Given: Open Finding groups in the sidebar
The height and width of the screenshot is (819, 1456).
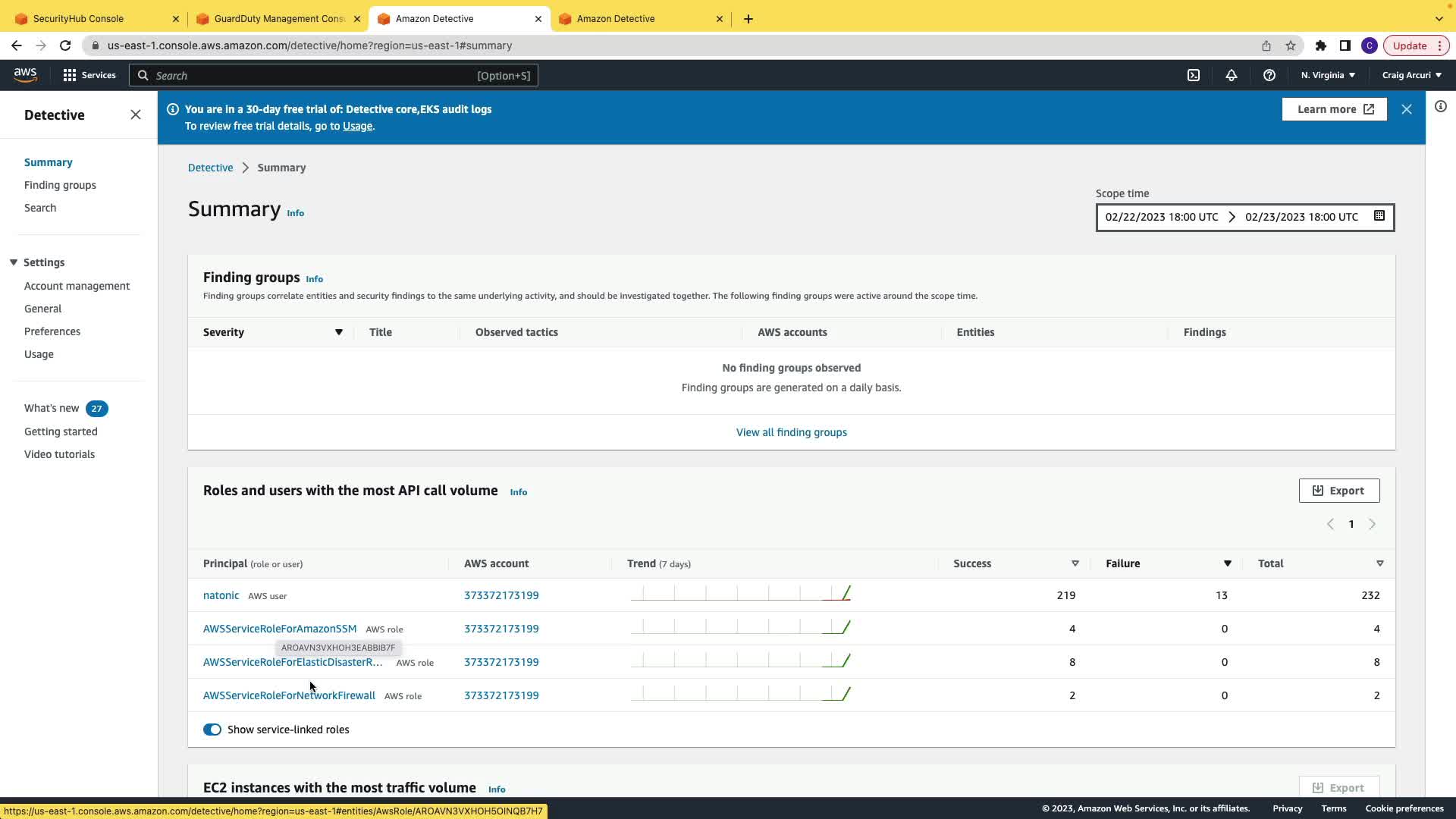Looking at the screenshot, I should click(x=60, y=185).
